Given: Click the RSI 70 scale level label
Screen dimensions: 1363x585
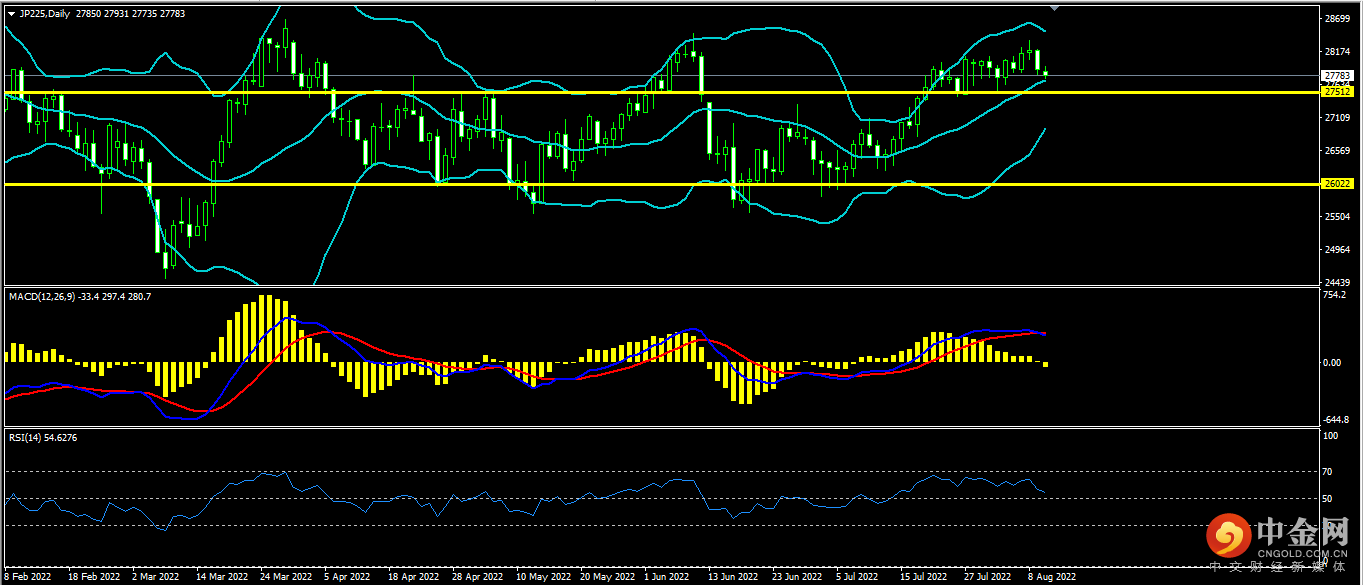Looking at the screenshot, I should 1328,471.
